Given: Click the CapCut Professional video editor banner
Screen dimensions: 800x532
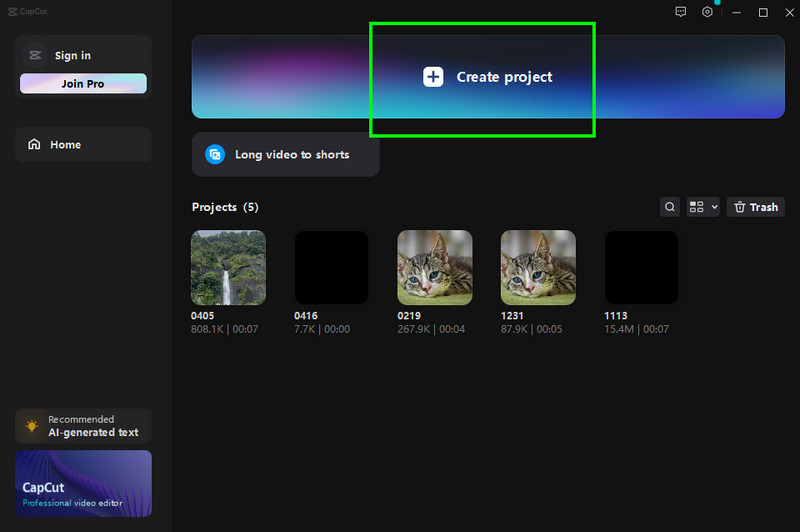Looking at the screenshot, I should (83, 483).
